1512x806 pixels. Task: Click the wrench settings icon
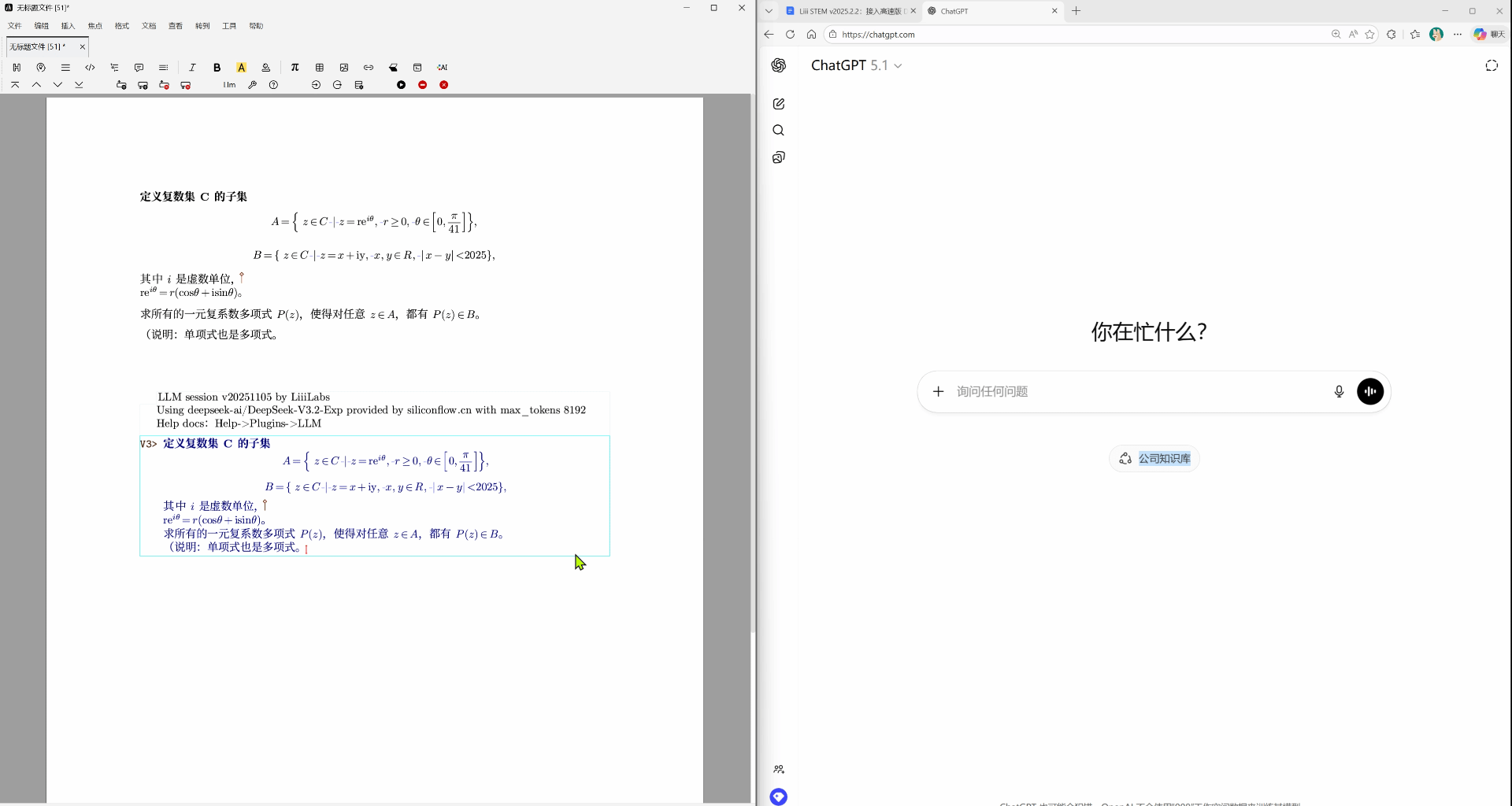point(253,85)
